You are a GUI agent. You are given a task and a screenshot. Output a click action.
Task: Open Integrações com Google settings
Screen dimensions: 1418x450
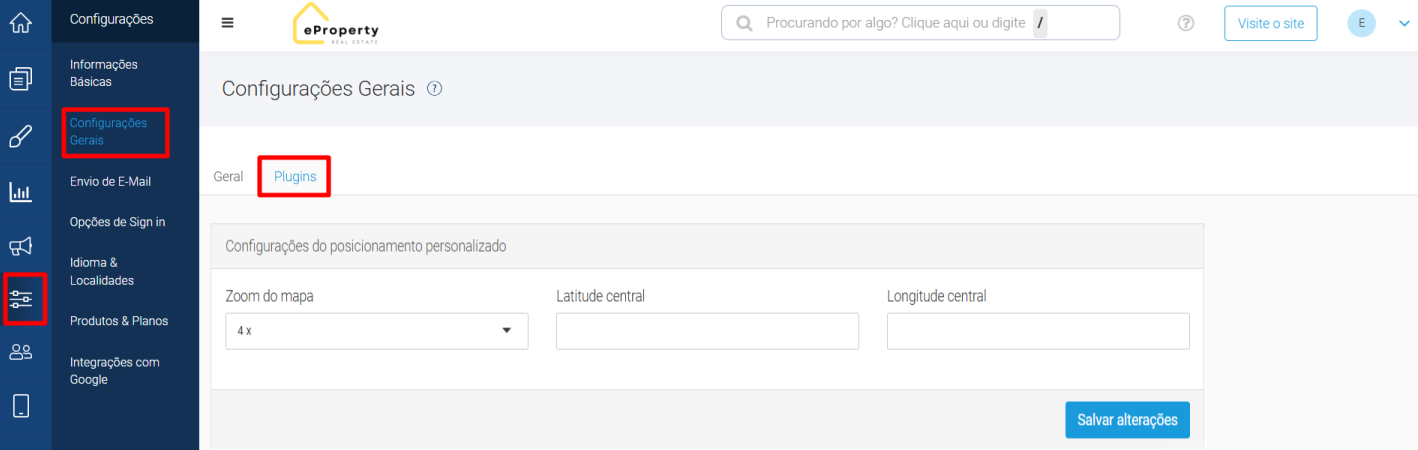point(115,371)
